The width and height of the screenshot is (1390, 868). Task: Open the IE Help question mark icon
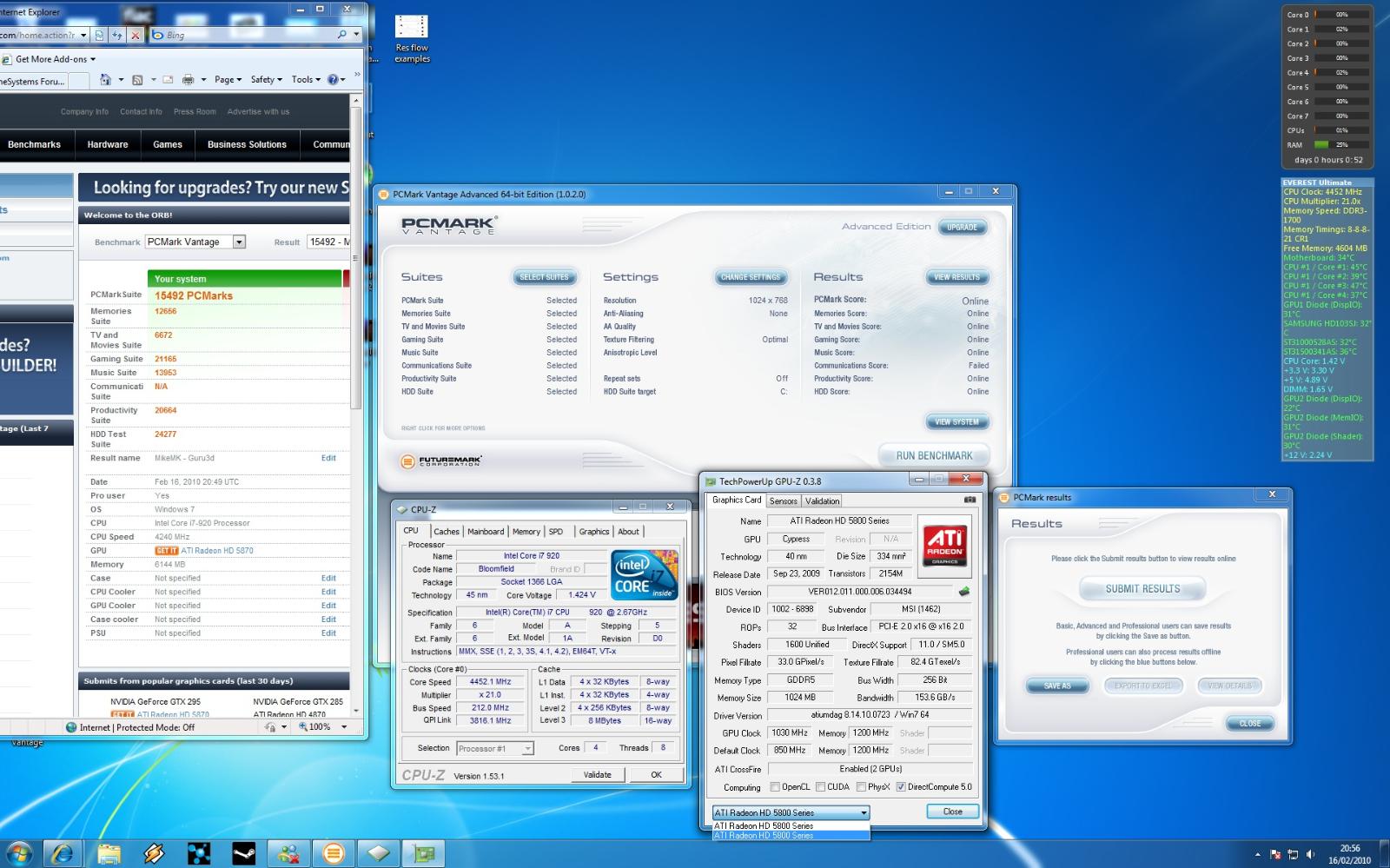(x=333, y=79)
